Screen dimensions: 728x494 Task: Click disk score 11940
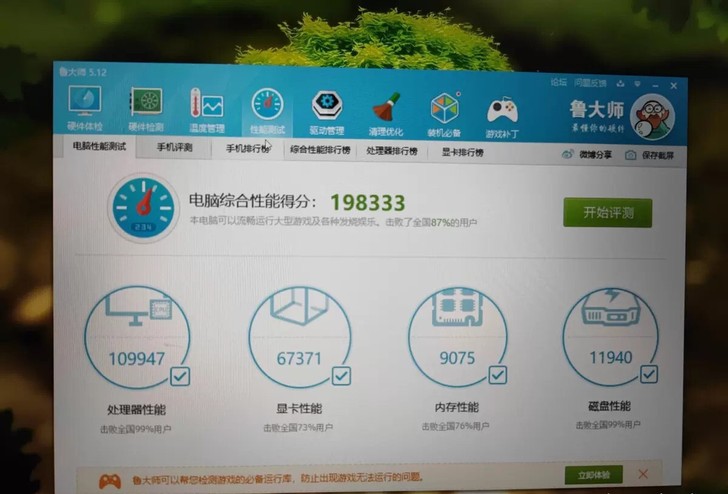611,358
